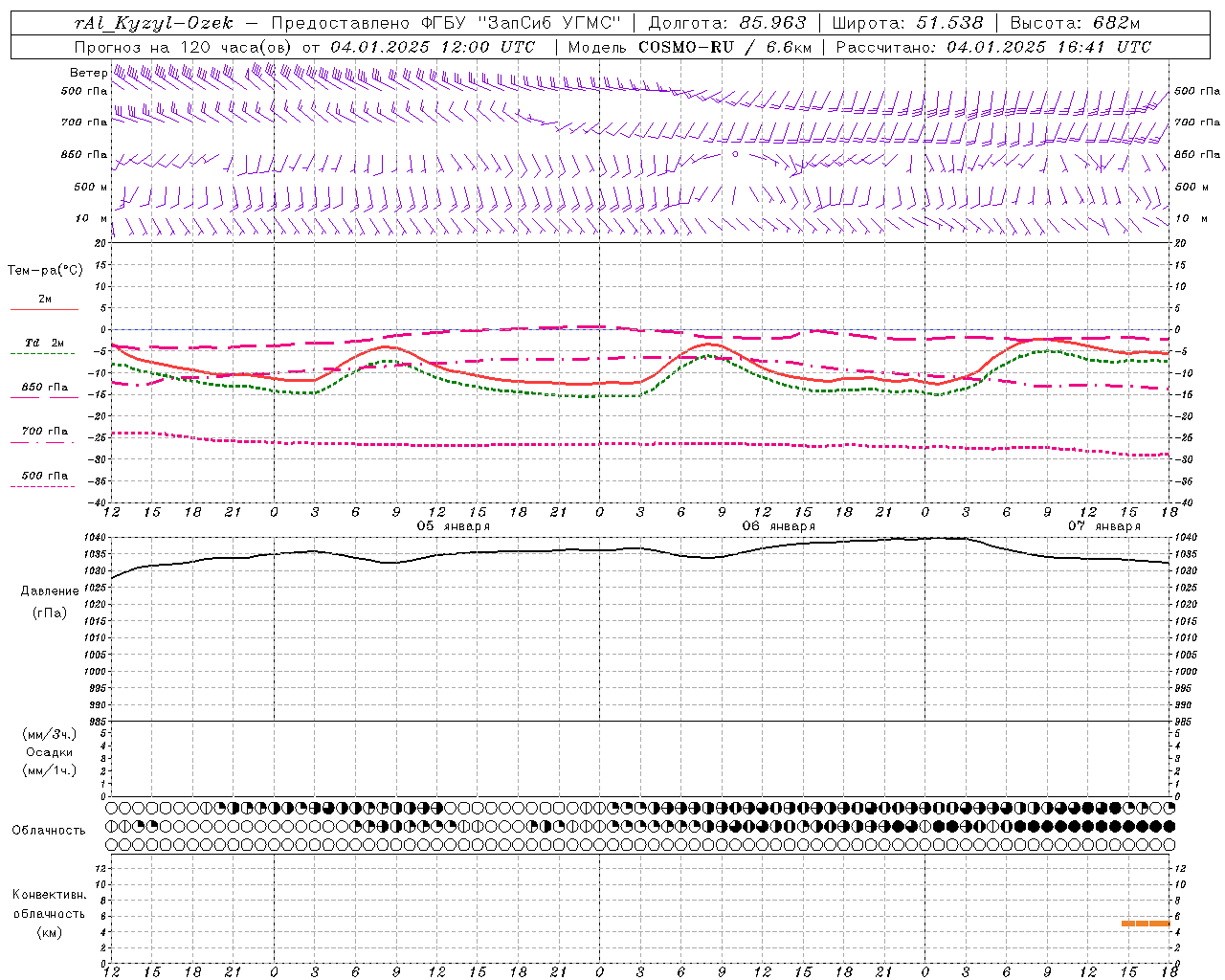Select the Прогноз на 120 часа(ов) text
This screenshot has height=980, width=1225.
click(184, 47)
